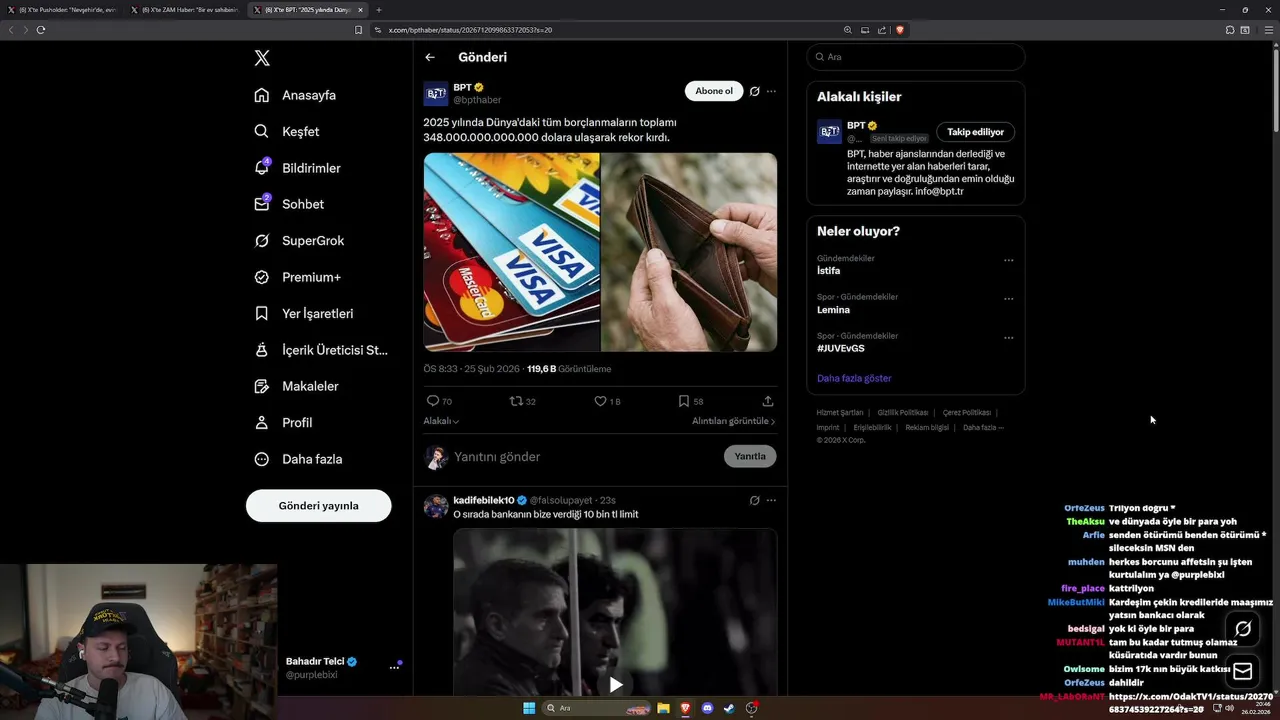Screen dimensions: 1280x720
Task: Open Gizlilik Politikası link
Action: pyautogui.click(x=903, y=412)
